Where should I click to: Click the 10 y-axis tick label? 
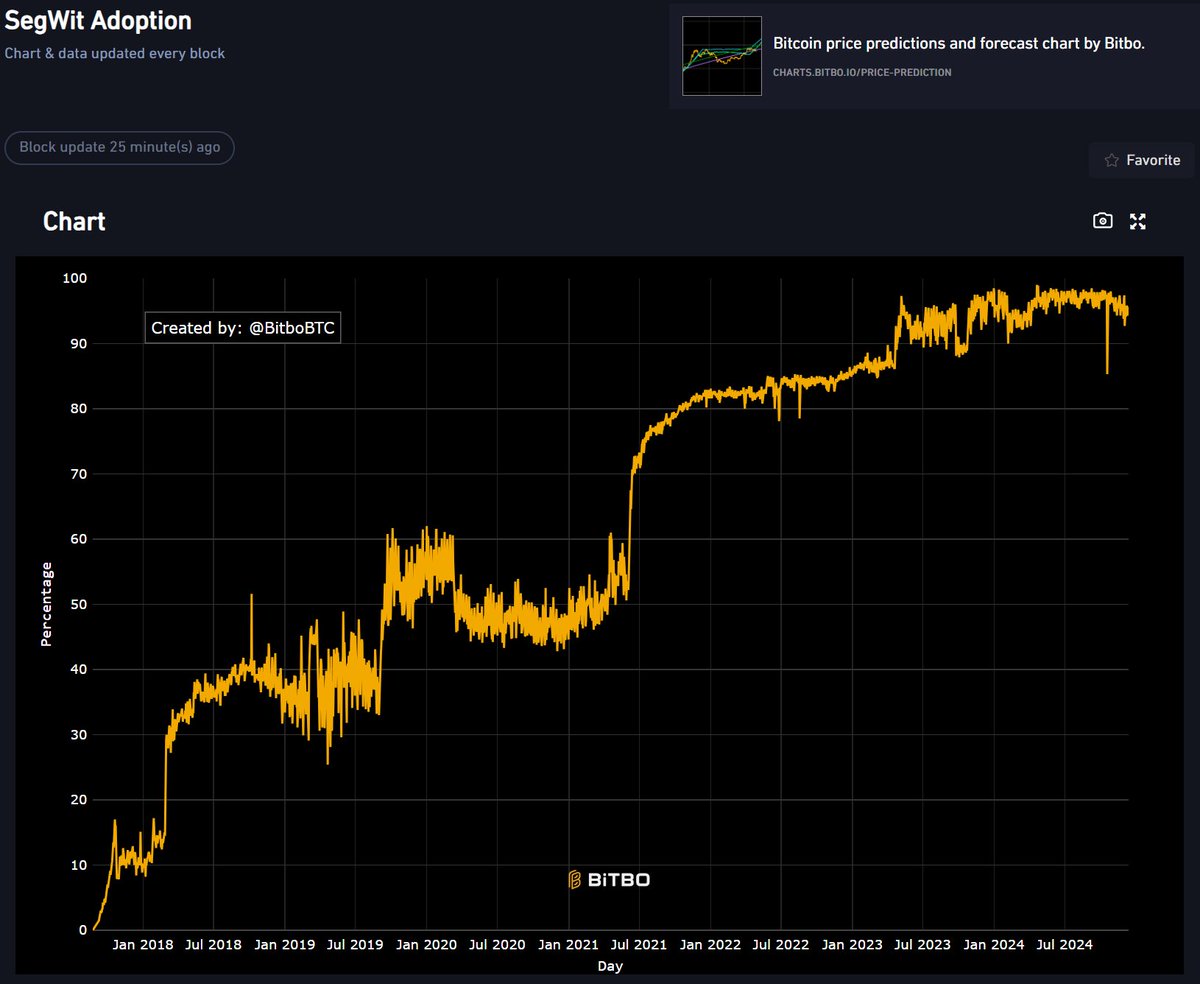[x=78, y=865]
